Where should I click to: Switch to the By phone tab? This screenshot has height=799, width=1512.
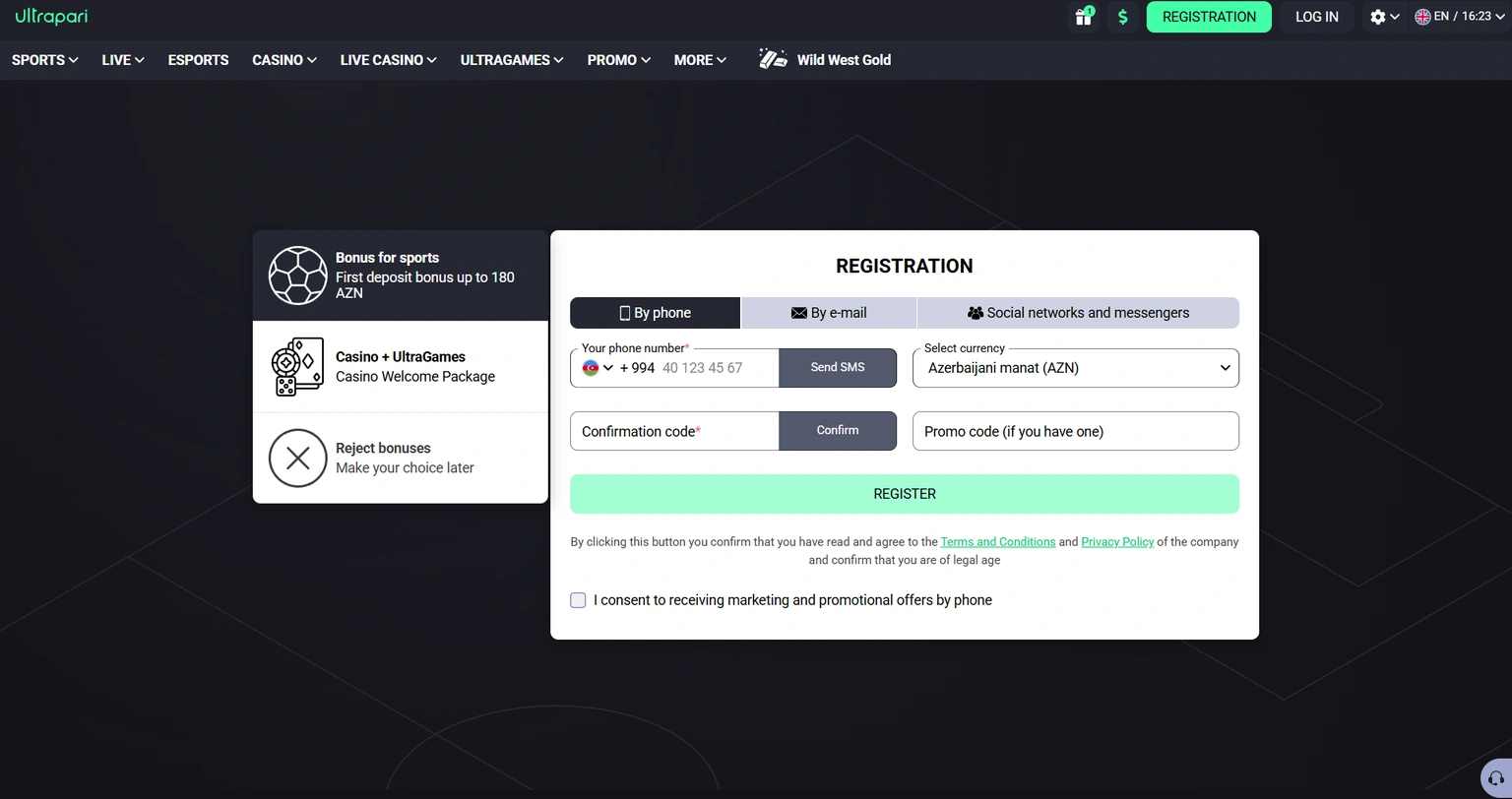click(655, 313)
